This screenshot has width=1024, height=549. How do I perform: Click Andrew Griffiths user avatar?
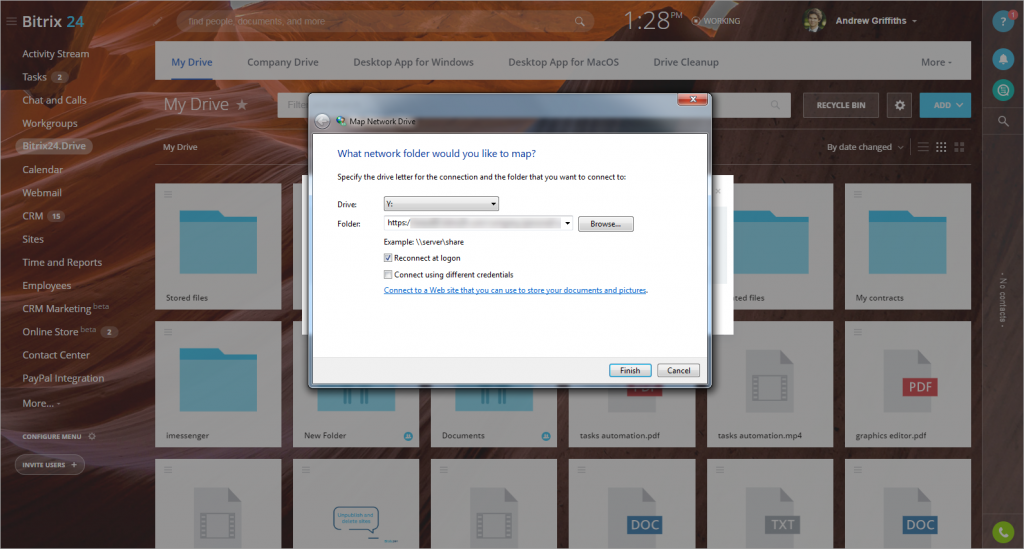(814, 21)
